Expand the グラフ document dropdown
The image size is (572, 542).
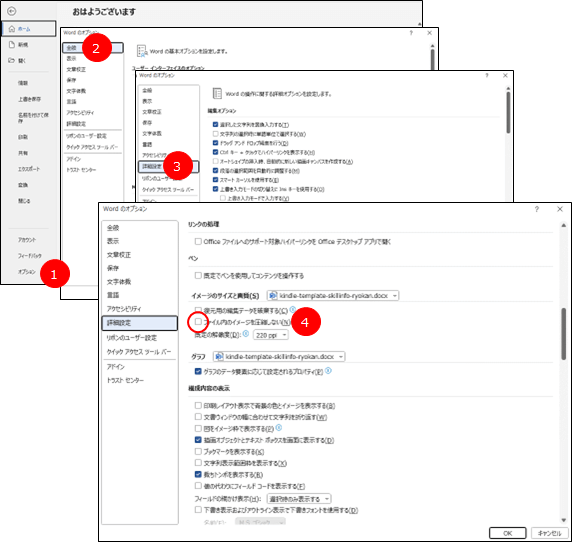[x=279, y=356]
